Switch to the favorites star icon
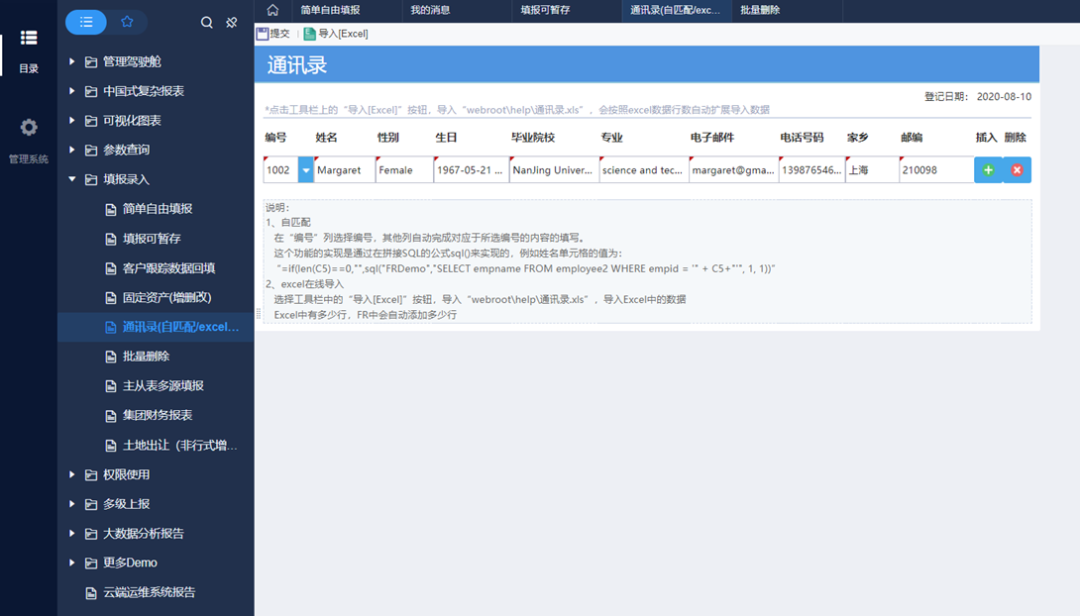The width and height of the screenshot is (1080, 616). tap(127, 22)
